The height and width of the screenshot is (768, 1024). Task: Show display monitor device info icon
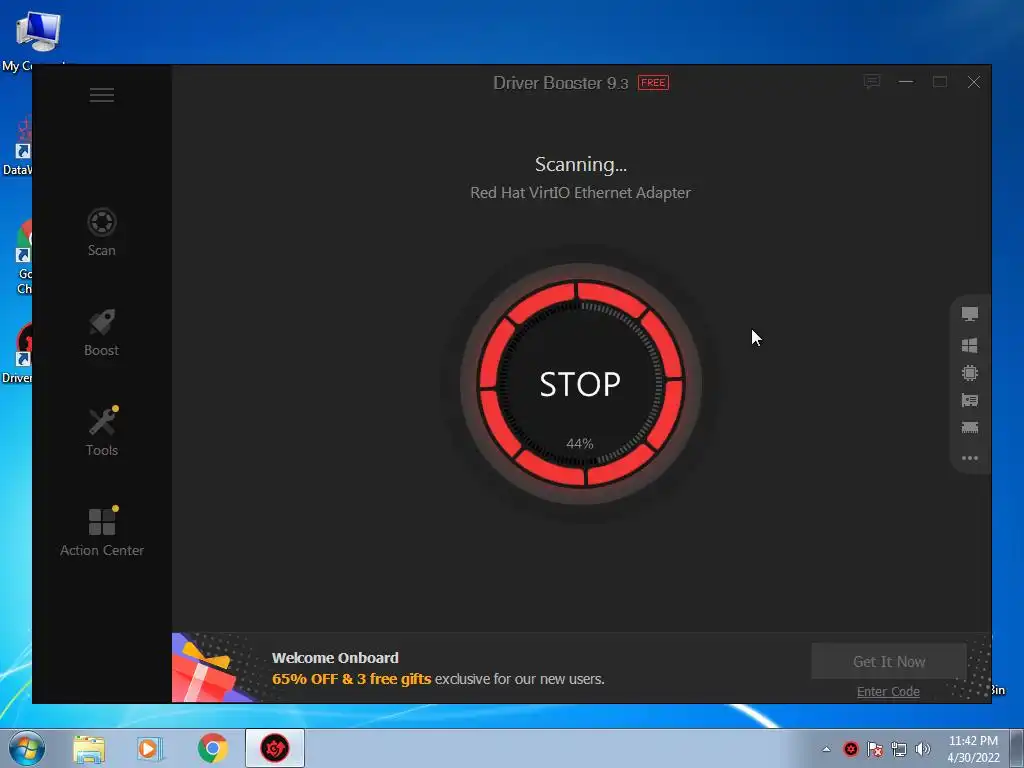pos(970,314)
